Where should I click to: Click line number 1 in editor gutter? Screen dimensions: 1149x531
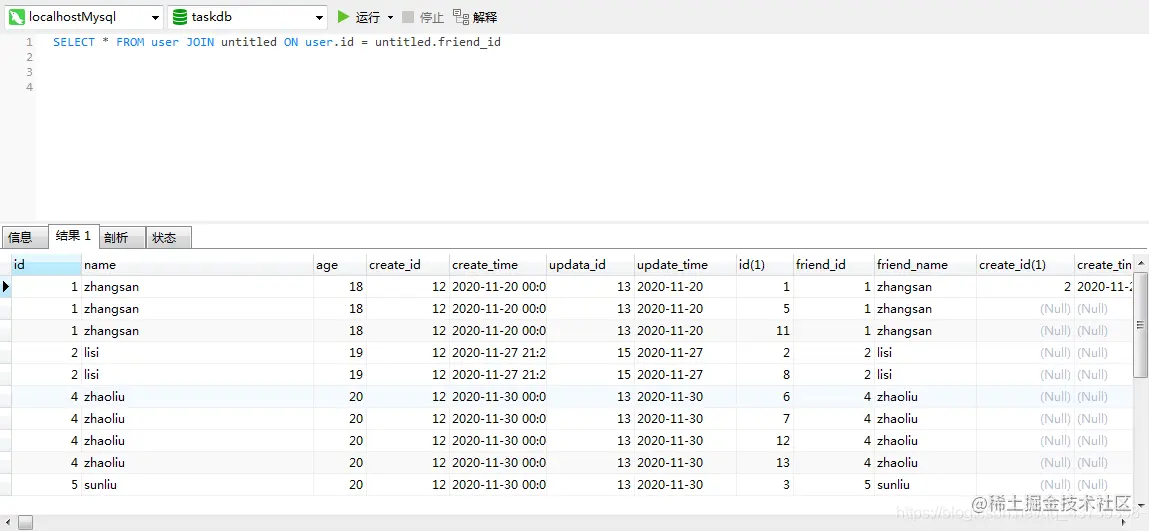(29, 42)
